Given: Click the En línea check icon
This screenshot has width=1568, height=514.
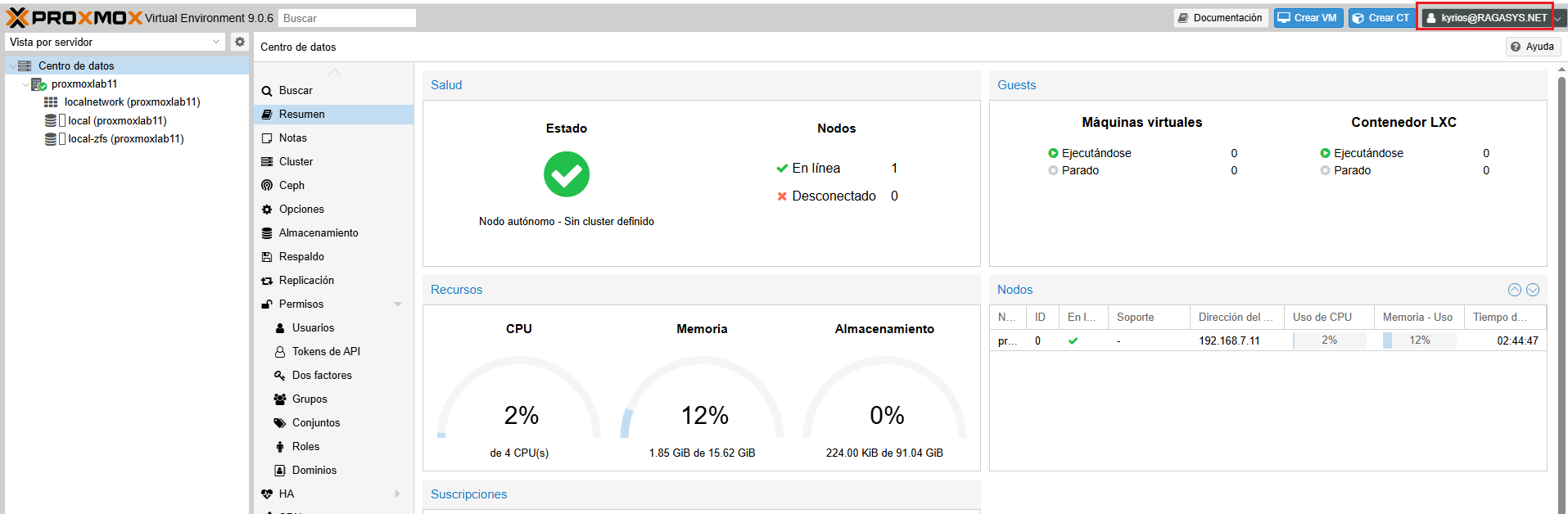Looking at the screenshot, I should [x=782, y=169].
